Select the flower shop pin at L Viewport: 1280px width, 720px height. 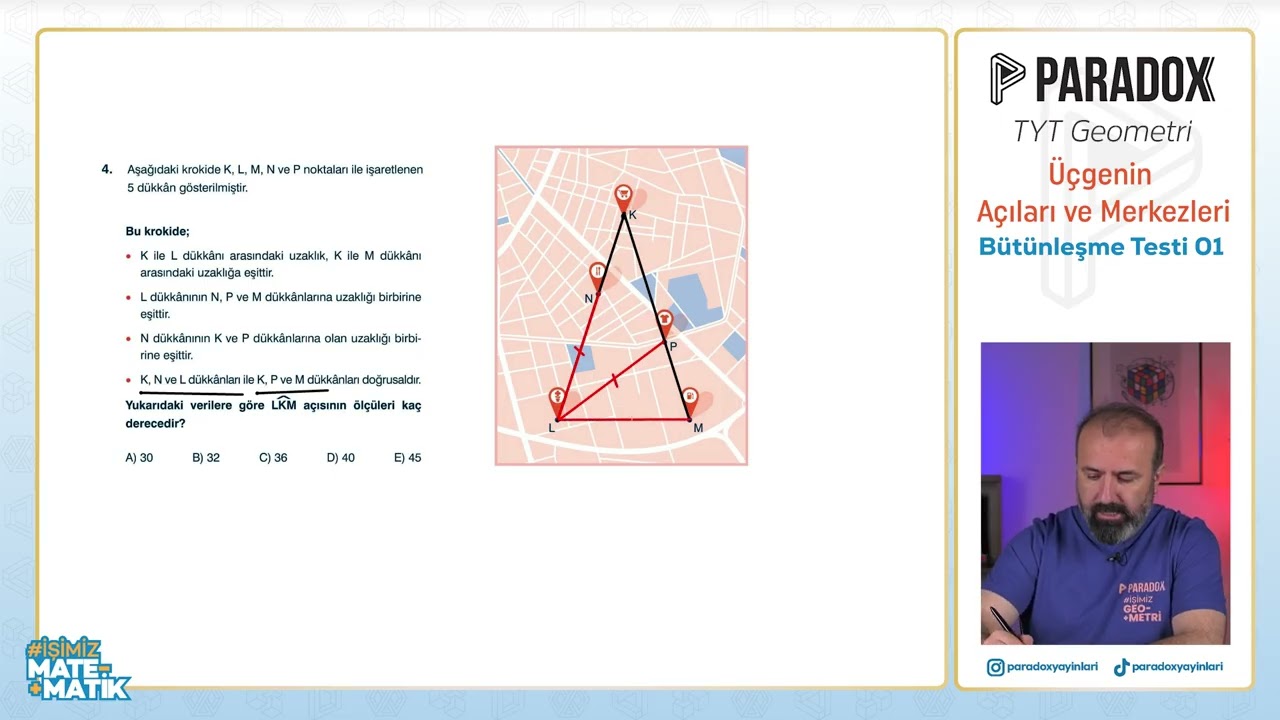557,403
